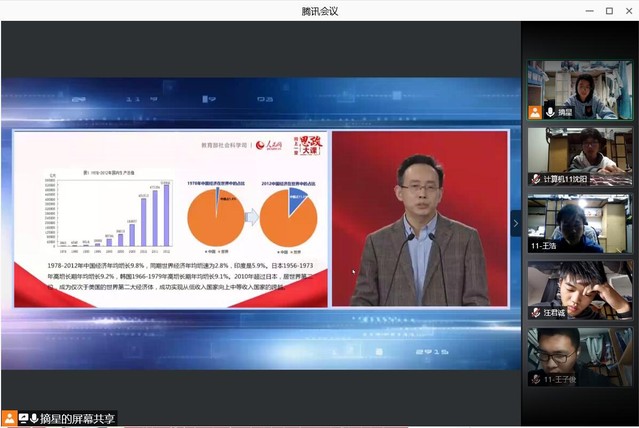Click the host badge on 摘星's video tile
The width and height of the screenshot is (639, 428).
535,113
